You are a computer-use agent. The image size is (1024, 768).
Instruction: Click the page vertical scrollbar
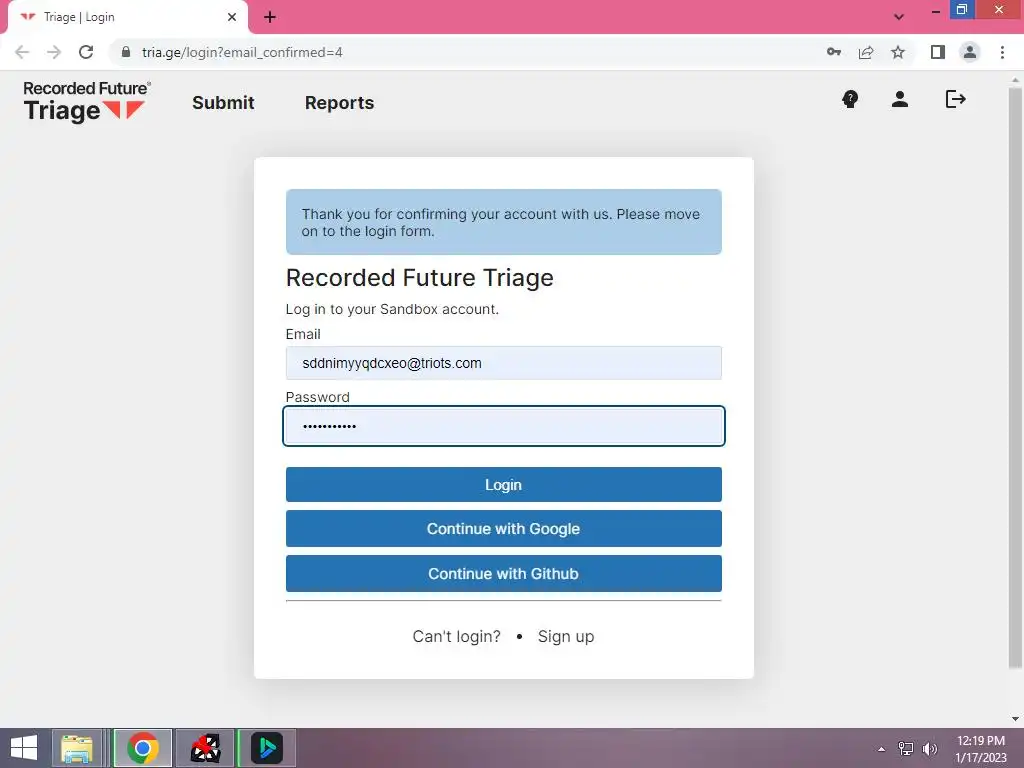(1015, 378)
